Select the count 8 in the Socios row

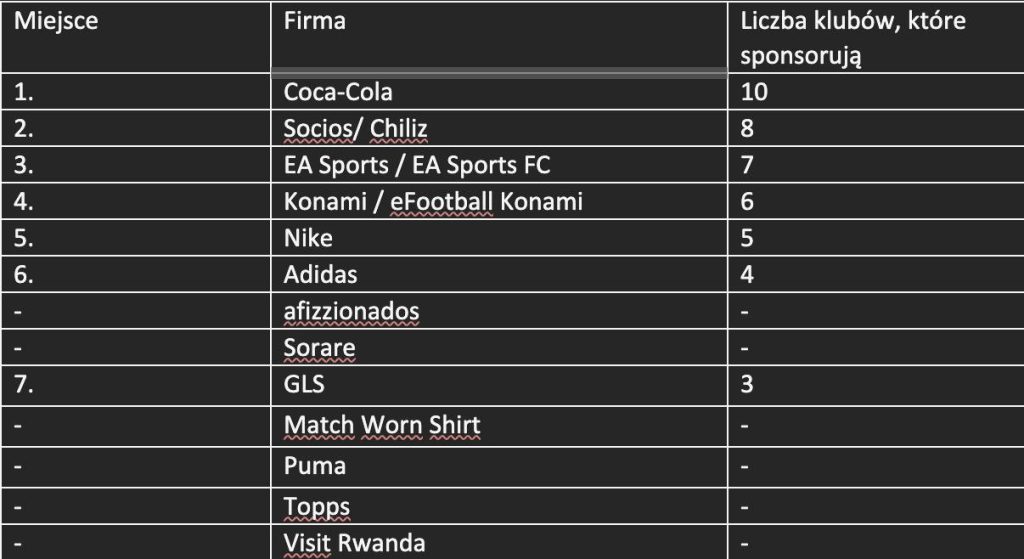click(x=747, y=129)
